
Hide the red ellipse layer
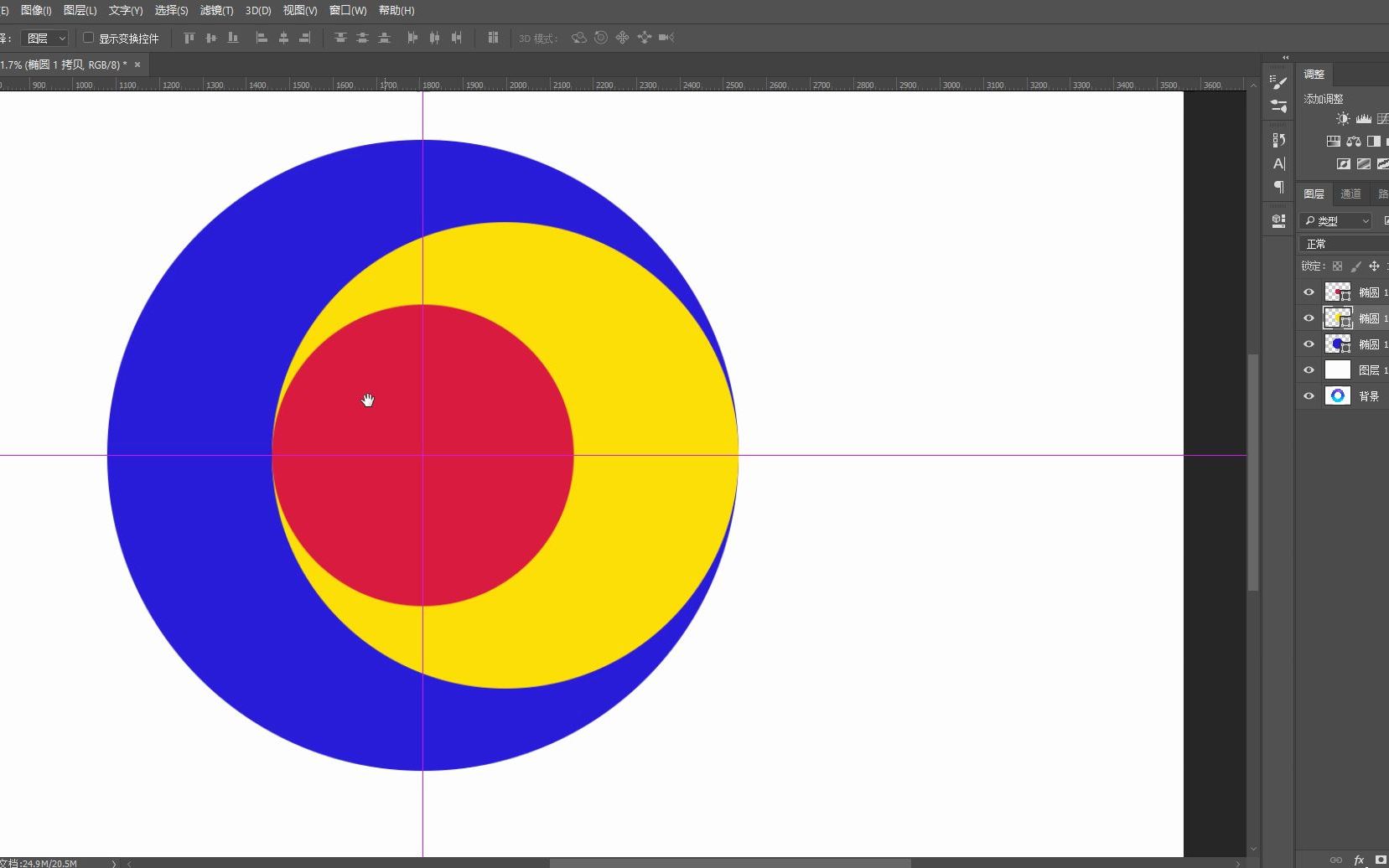point(1309,292)
